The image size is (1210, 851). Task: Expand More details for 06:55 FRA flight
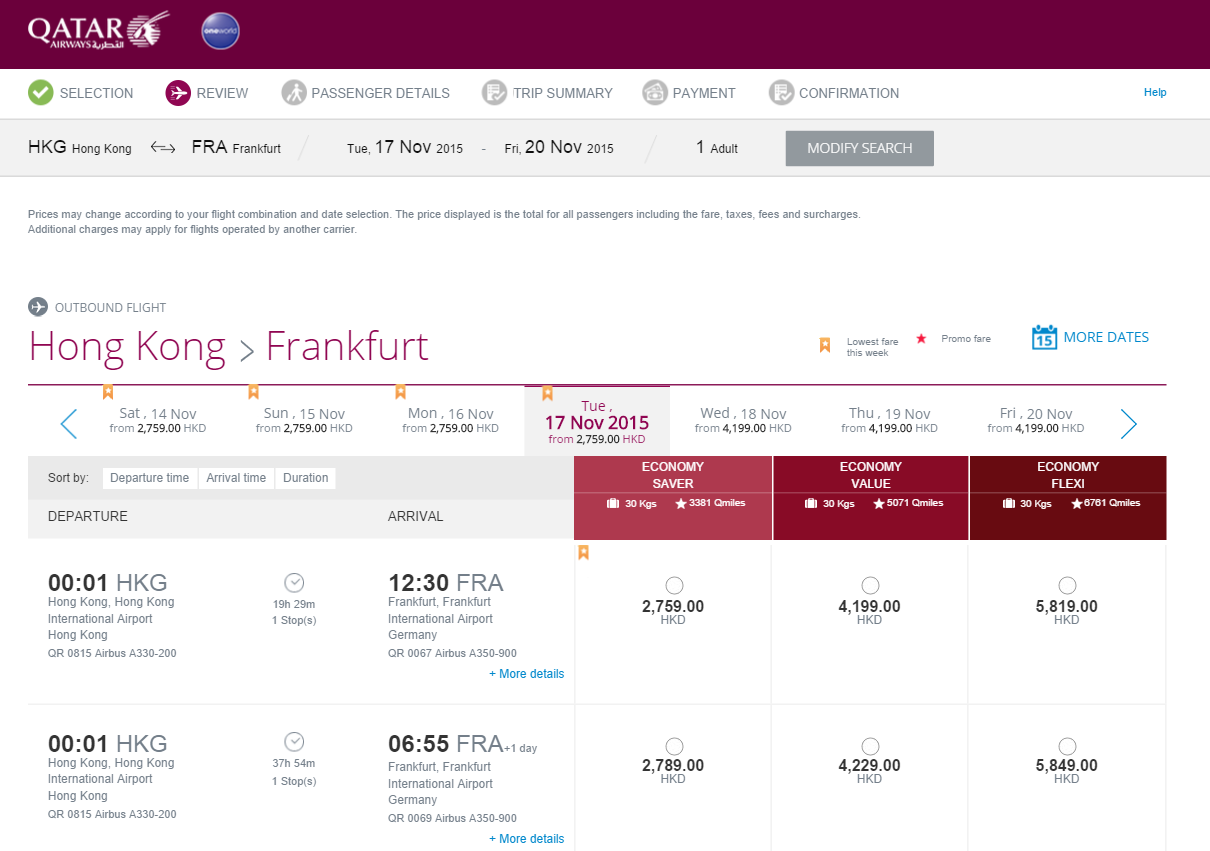tap(526, 839)
